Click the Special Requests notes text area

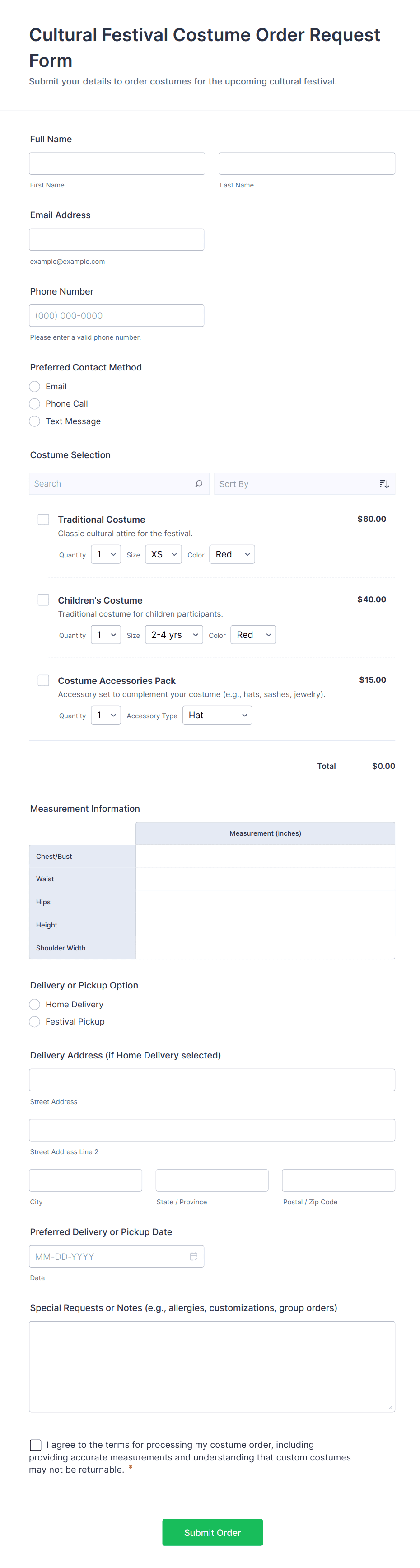(212, 1366)
